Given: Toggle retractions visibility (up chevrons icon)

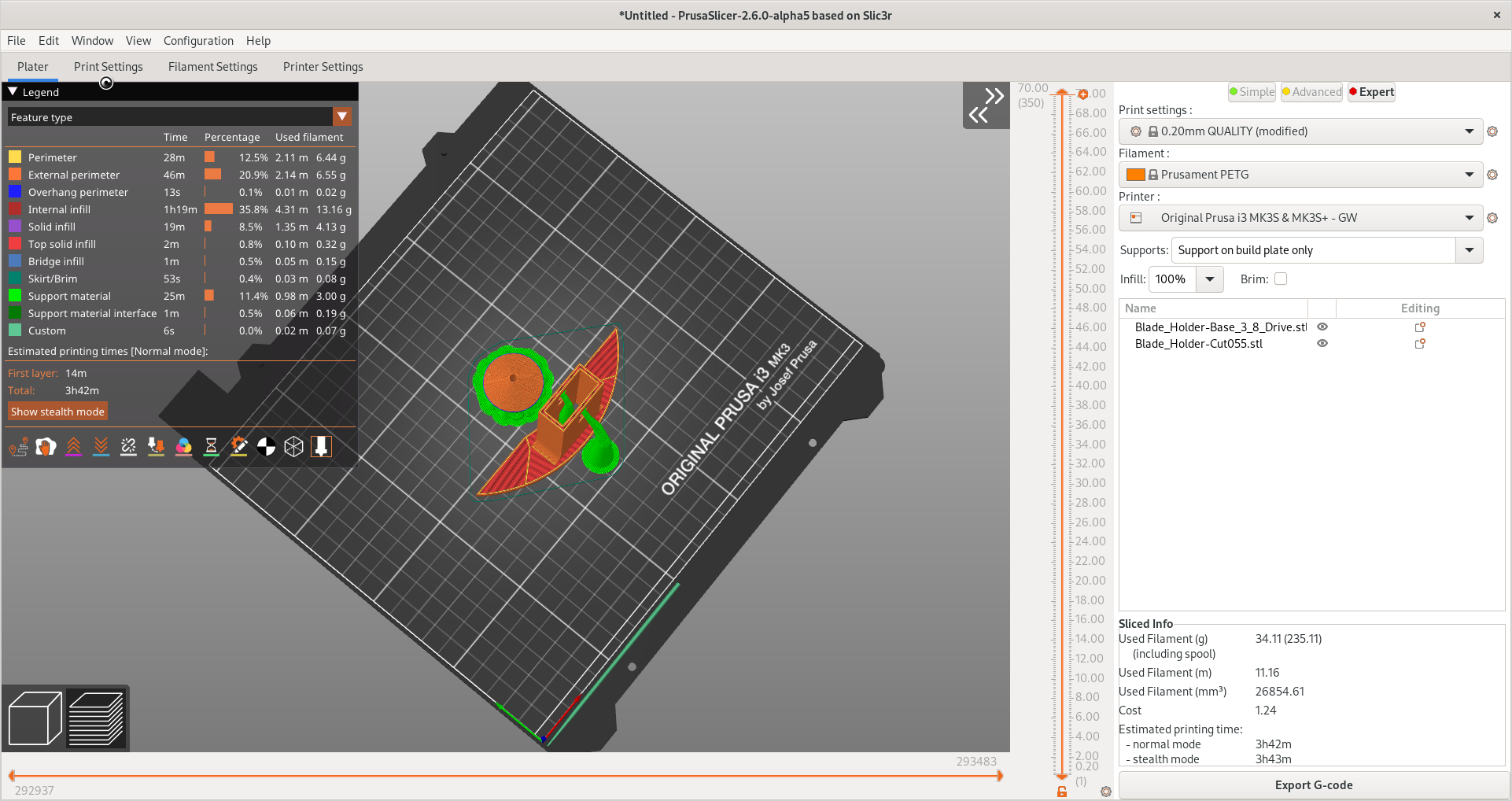Looking at the screenshot, I should click(x=74, y=447).
